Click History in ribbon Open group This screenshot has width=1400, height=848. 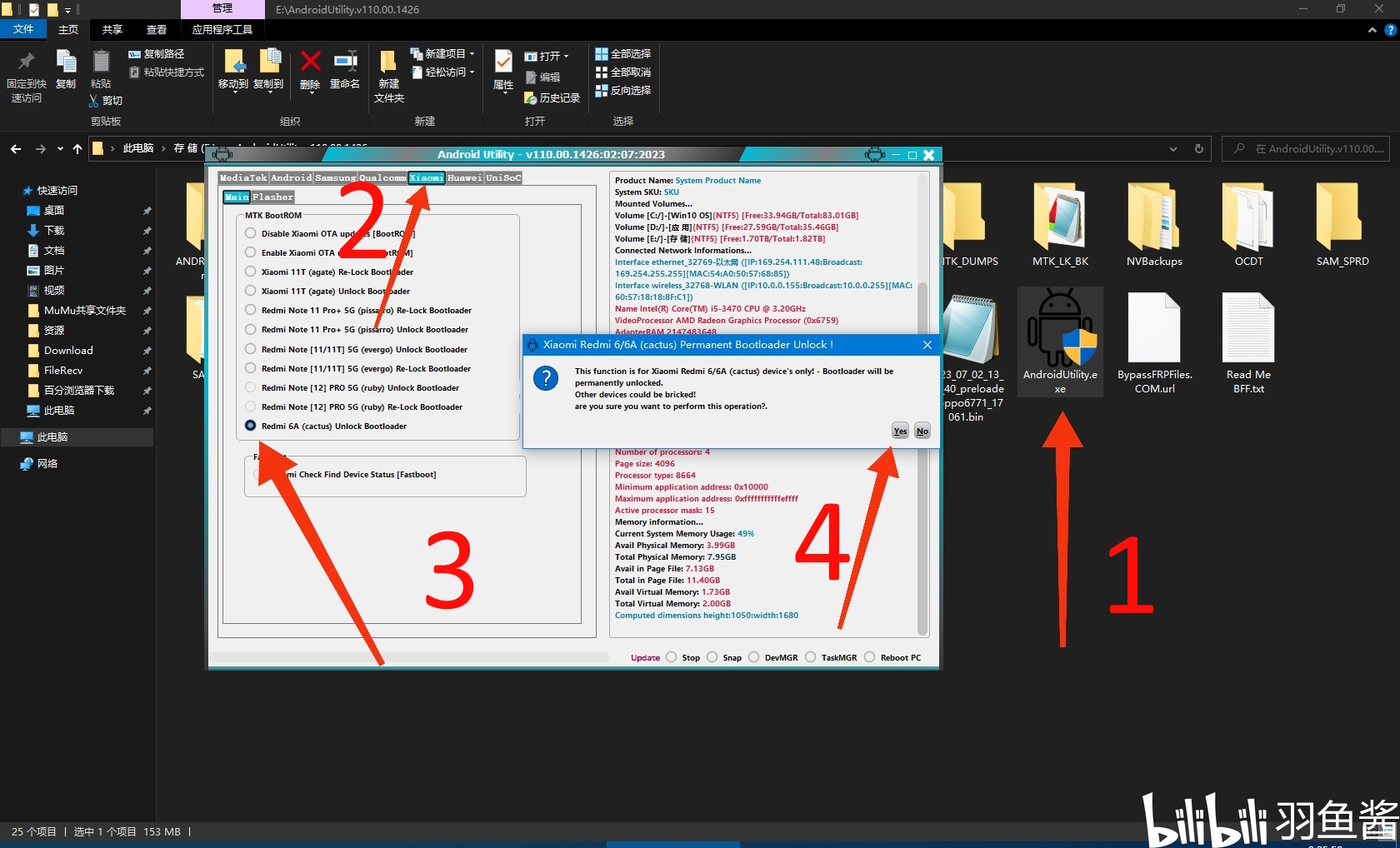click(552, 98)
